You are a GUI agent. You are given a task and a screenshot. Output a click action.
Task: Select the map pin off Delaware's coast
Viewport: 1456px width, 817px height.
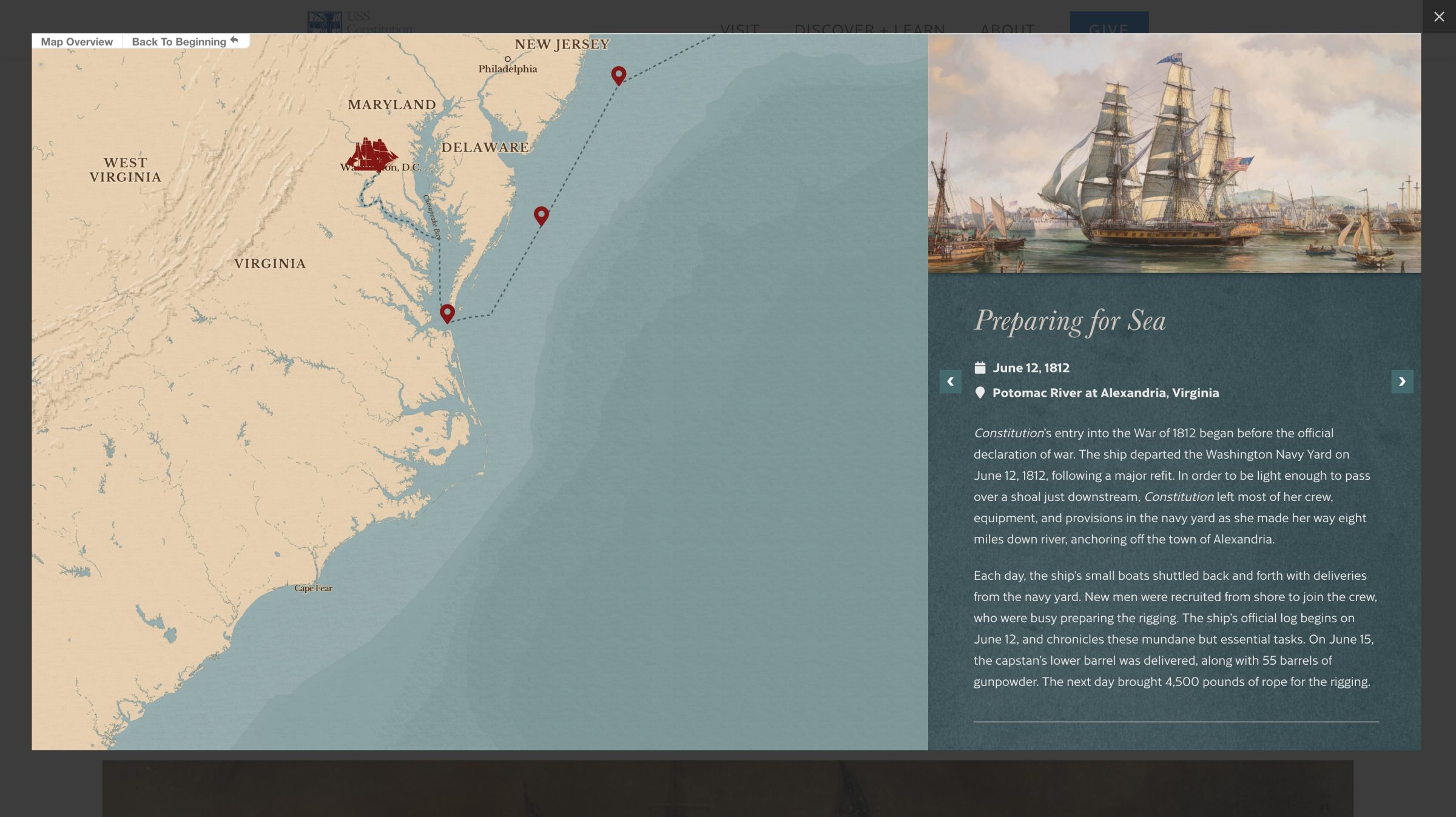[541, 216]
